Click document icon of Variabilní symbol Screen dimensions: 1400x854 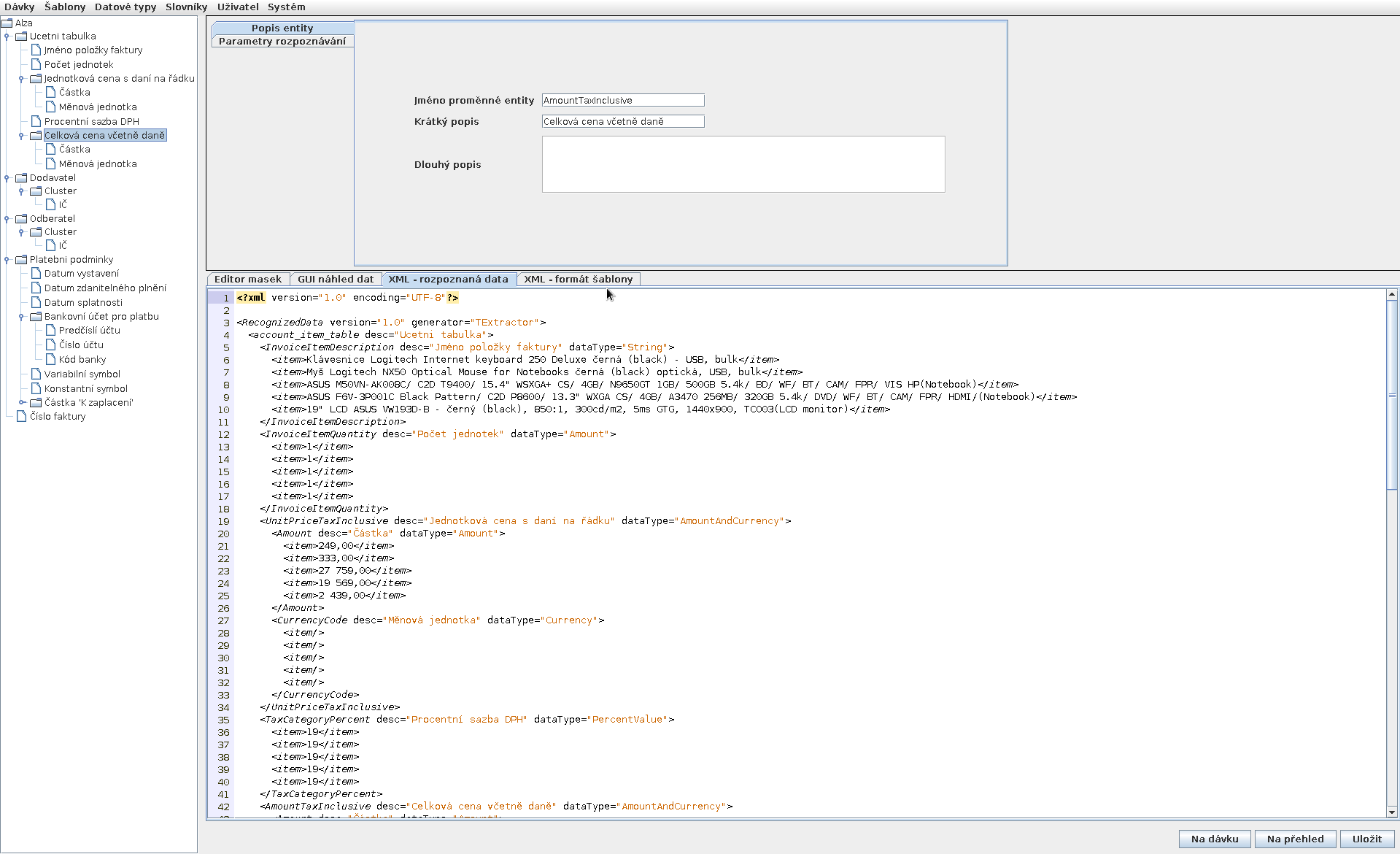click(x=36, y=374)
